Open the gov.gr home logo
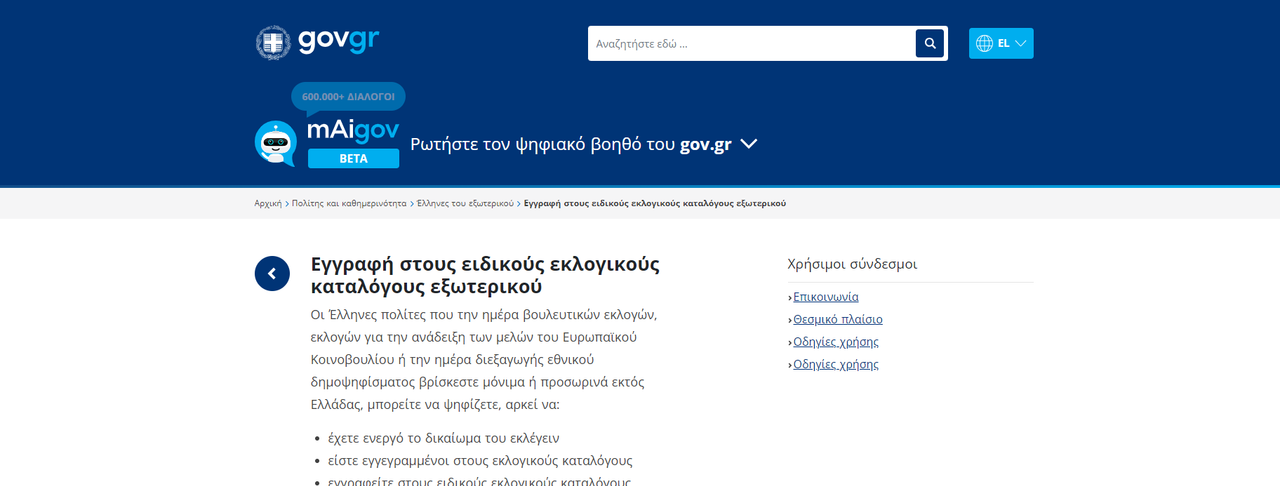 click(x=318, y=43)
